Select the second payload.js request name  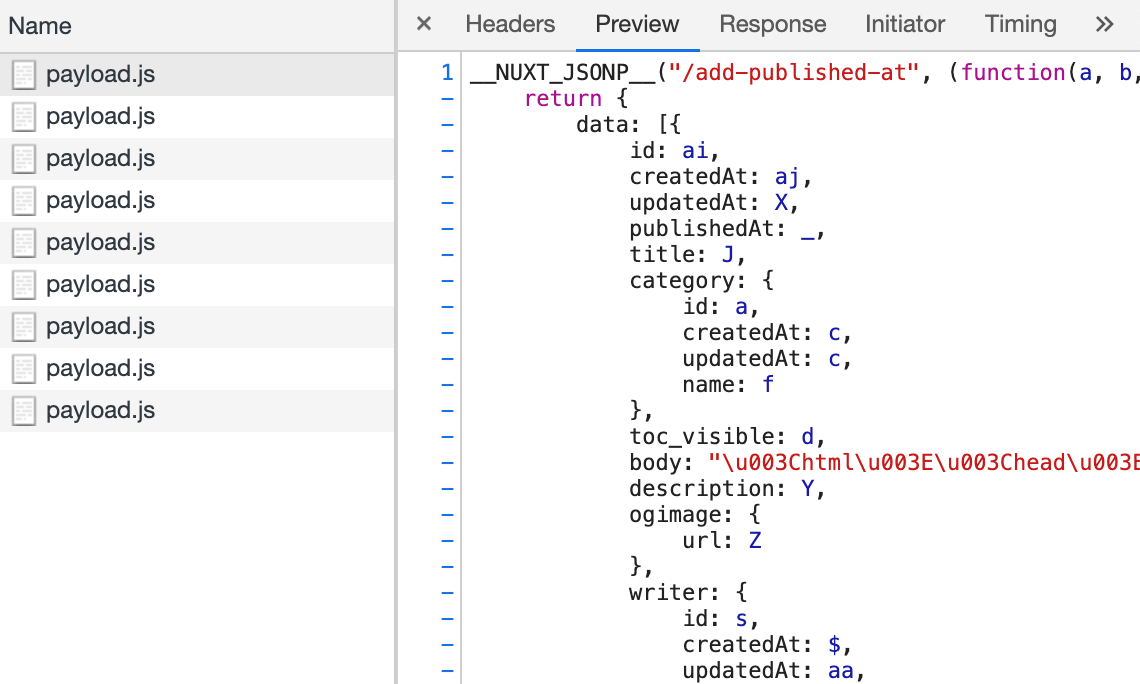100,117
